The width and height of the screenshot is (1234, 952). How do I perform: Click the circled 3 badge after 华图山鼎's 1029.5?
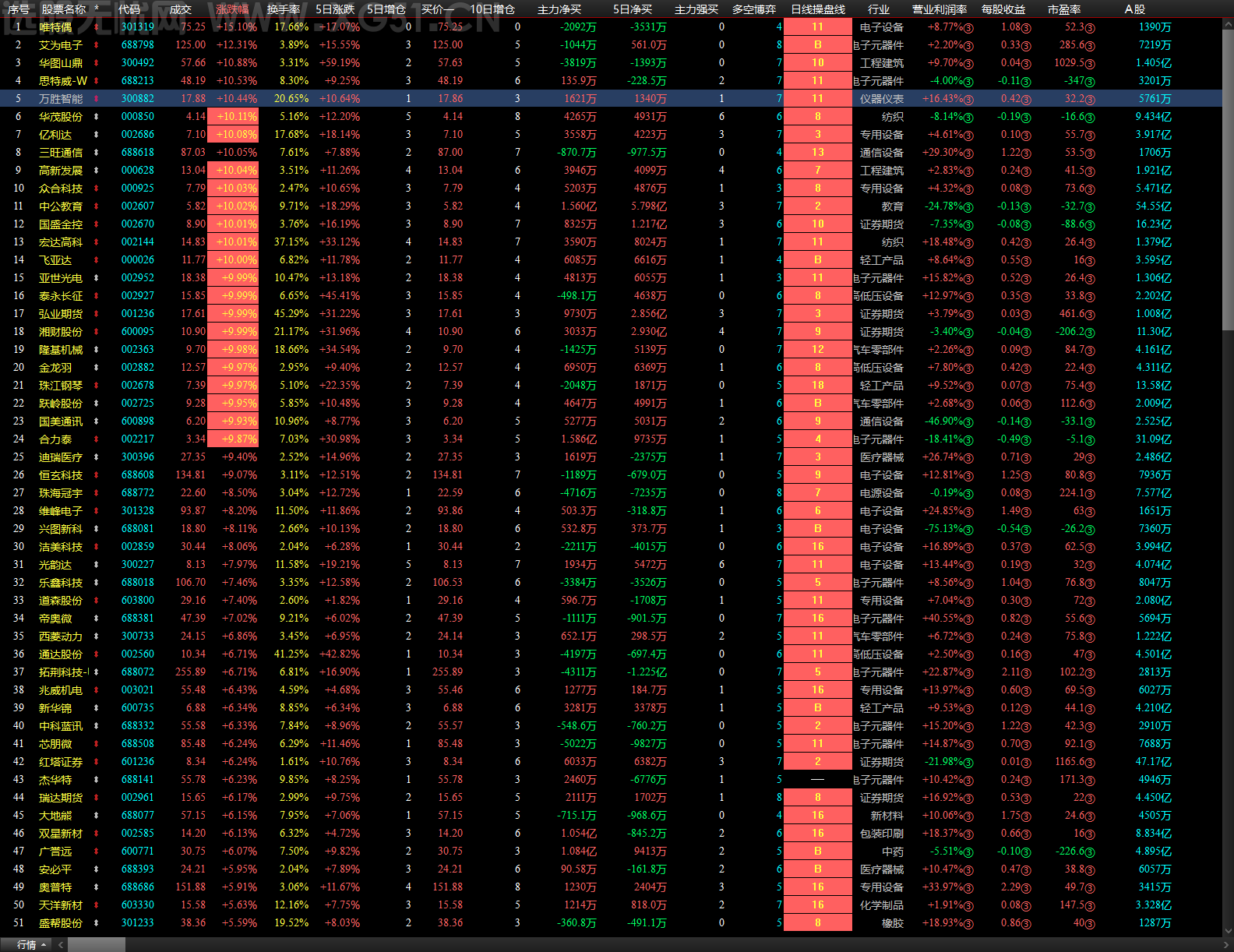[1090, 64]
